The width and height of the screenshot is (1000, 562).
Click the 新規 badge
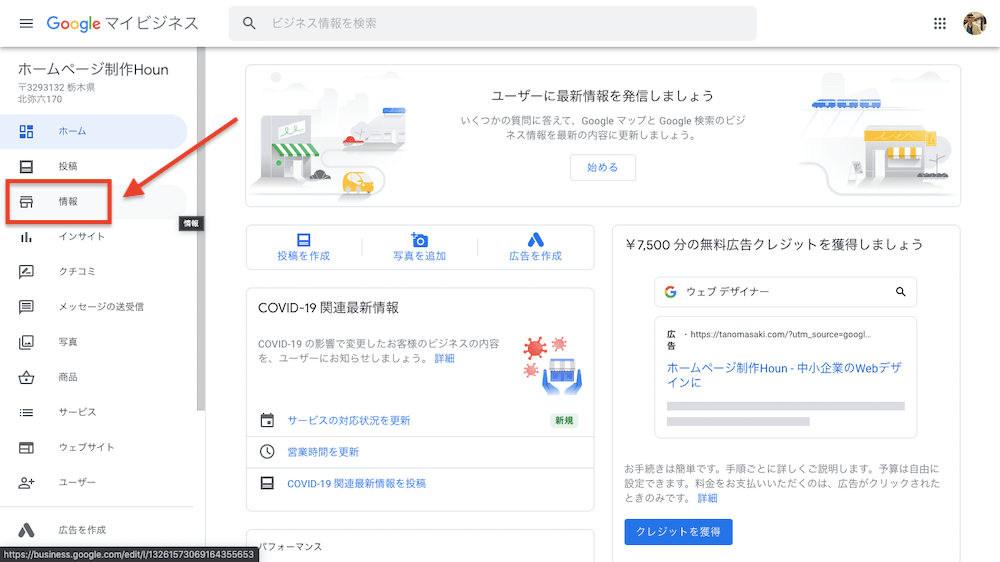point(564,420)
